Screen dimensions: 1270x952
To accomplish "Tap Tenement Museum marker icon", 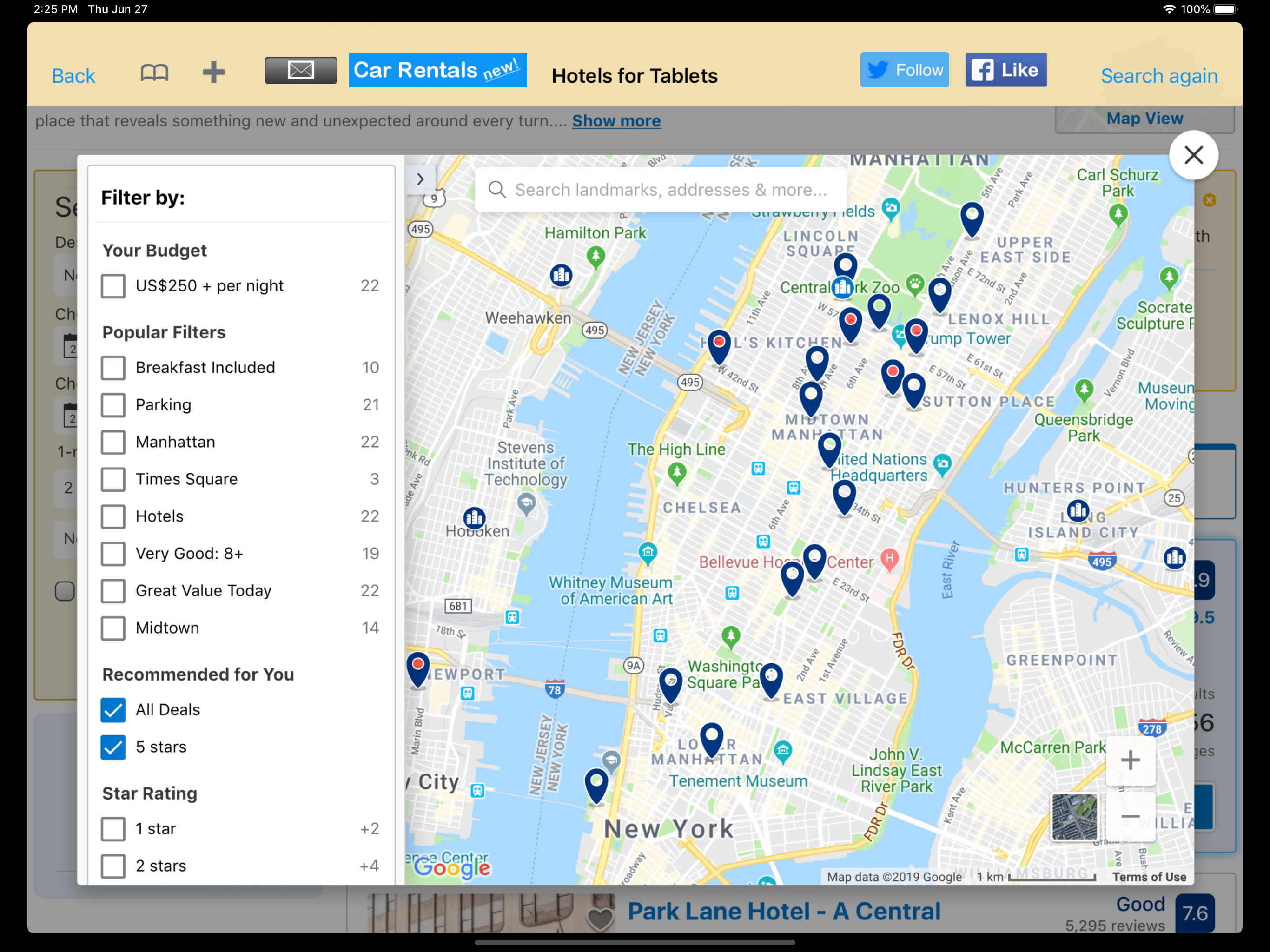I will coord(782,752).
